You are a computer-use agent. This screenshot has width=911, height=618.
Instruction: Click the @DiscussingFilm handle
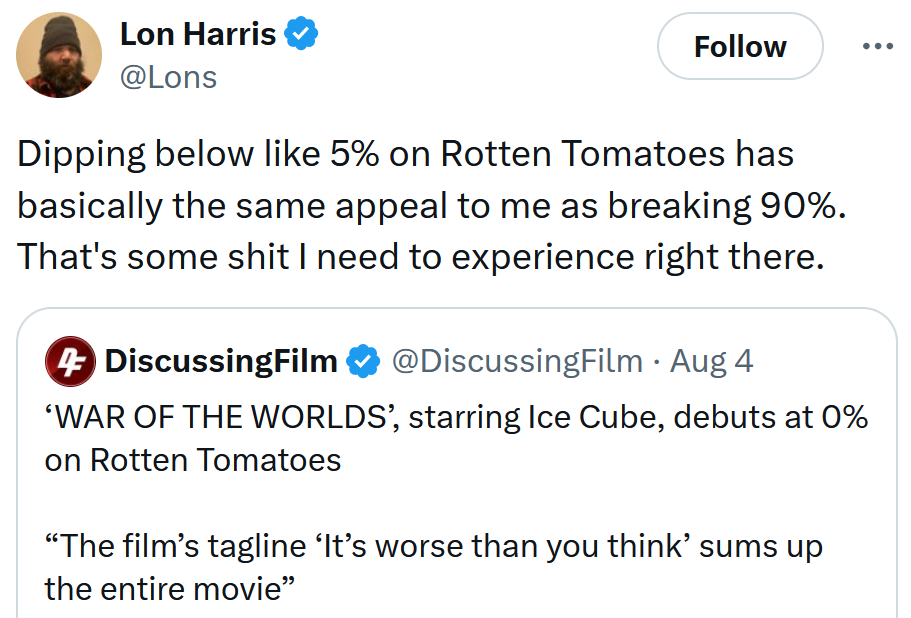click(x=517, y=361)
